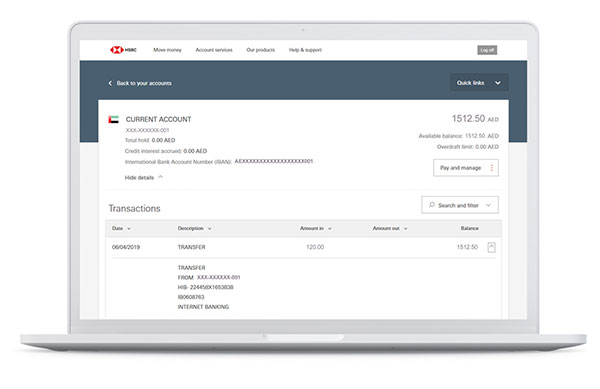Open the Help & support menu
The image size is (600, 389).
(305, 50)
